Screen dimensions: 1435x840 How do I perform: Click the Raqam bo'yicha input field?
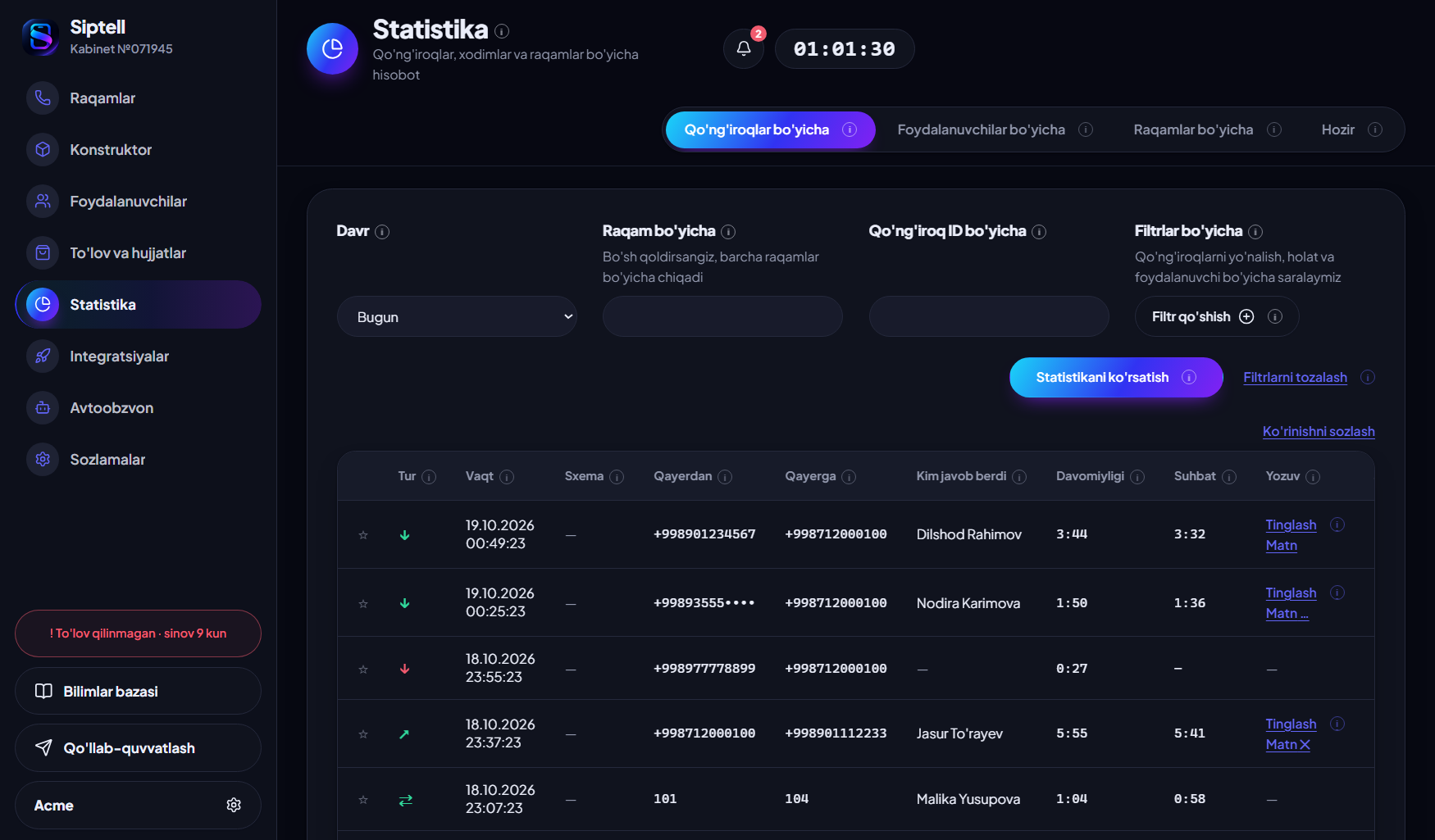coord(722,316)
